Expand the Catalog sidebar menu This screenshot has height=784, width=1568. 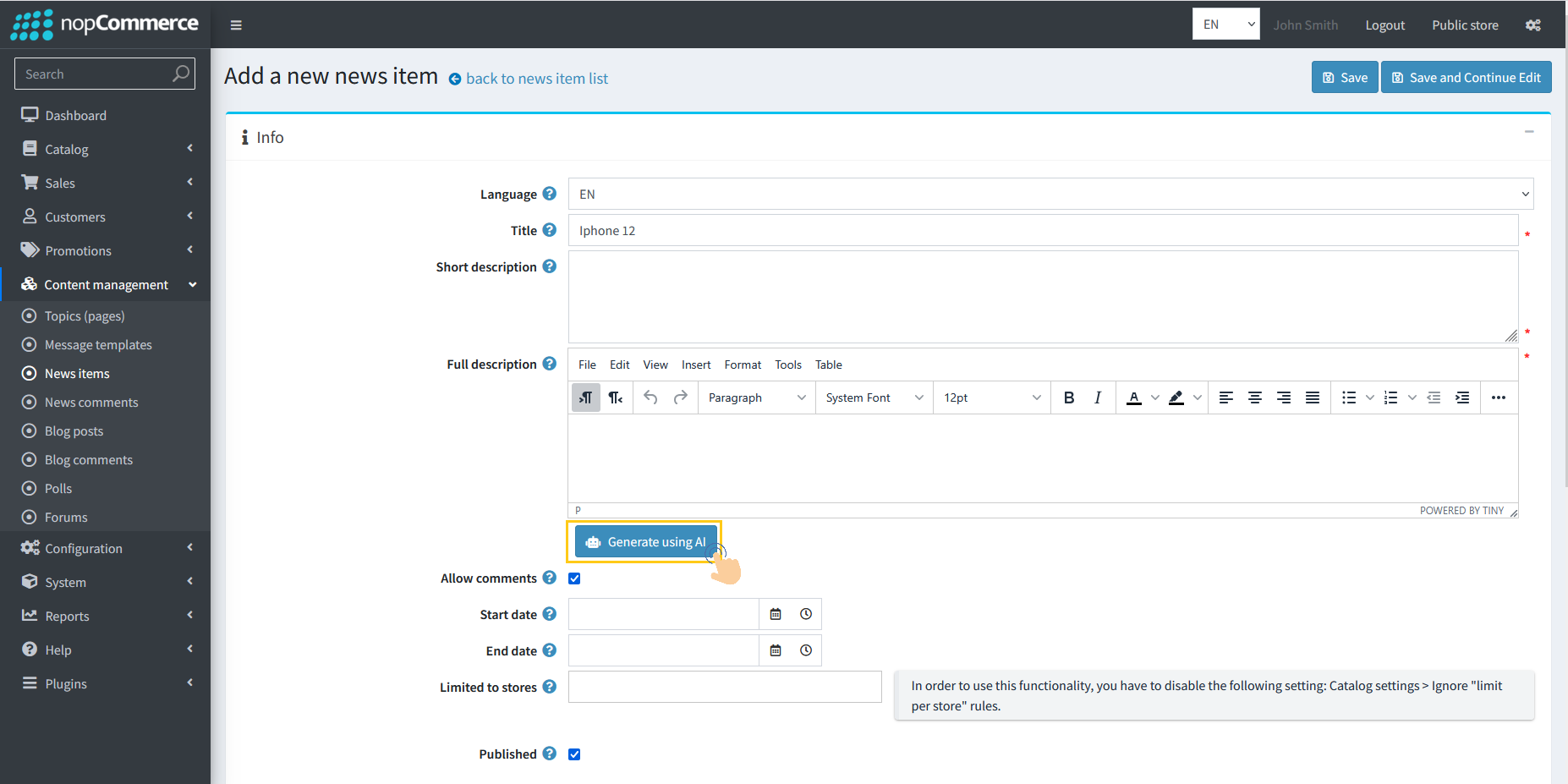coord(107,149)
